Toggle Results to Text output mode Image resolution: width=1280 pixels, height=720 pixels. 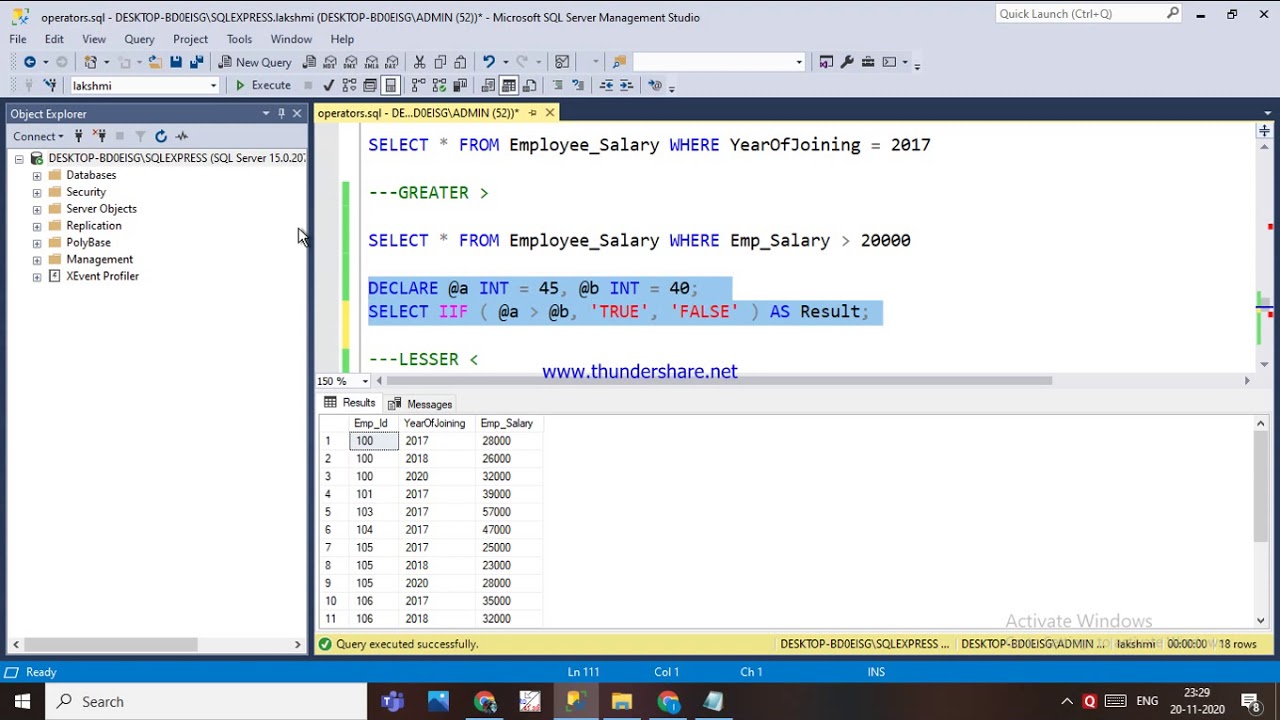[x=488, y=86]
